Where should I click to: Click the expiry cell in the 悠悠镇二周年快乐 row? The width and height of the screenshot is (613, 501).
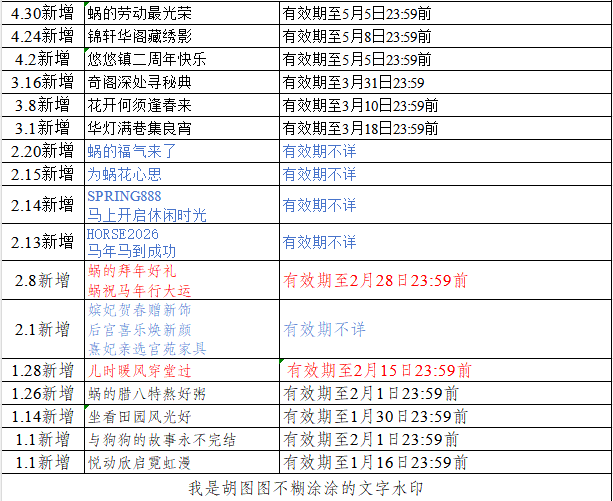[x=445, y=59]
